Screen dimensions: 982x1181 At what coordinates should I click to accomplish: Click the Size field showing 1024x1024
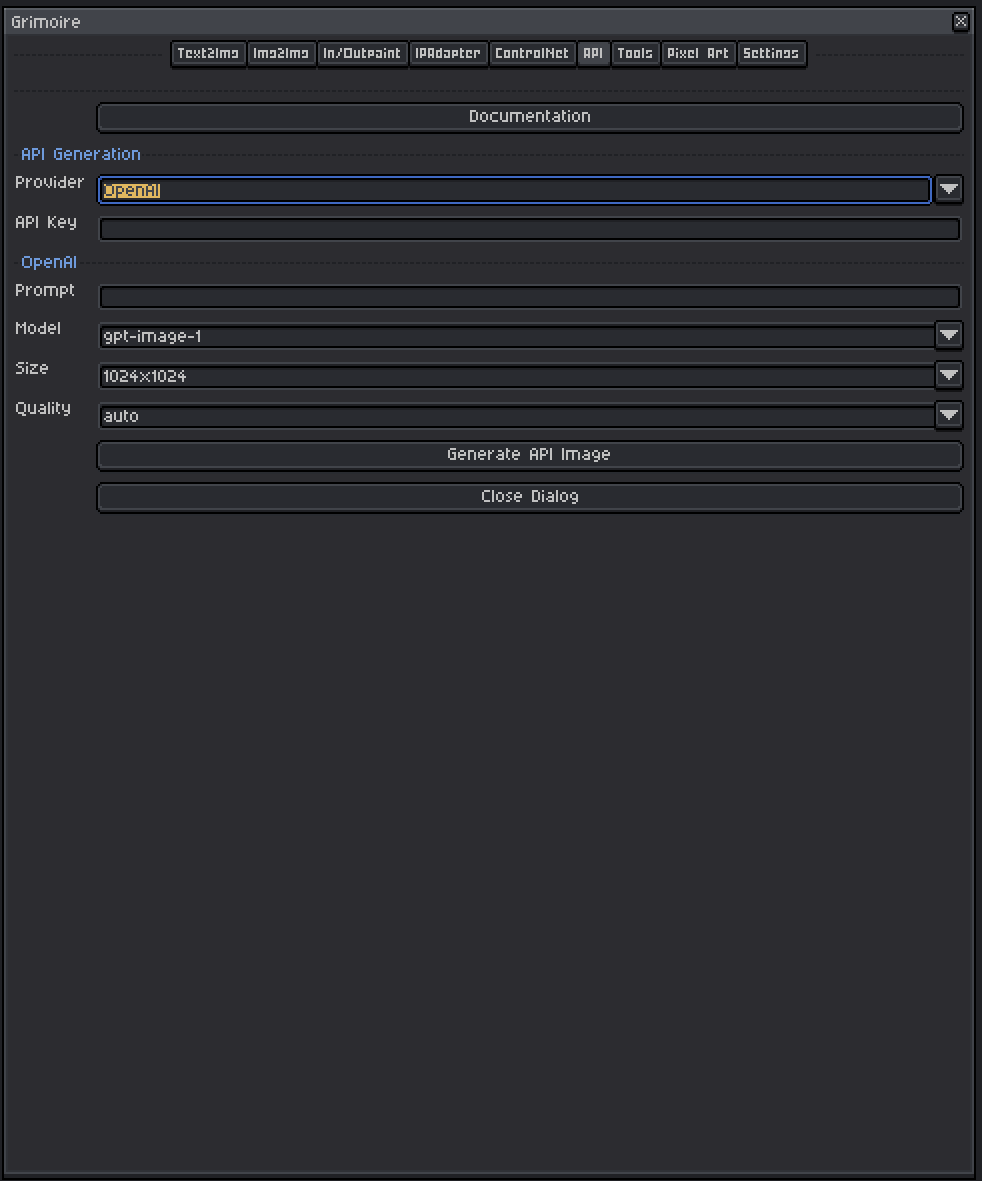[517, 376]
